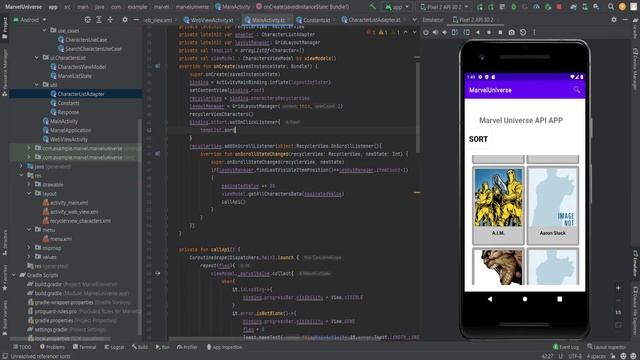Open Search Everywhere magnifier in top toolbar
Viewport: 640px width, 360px height.
point(611,7)
